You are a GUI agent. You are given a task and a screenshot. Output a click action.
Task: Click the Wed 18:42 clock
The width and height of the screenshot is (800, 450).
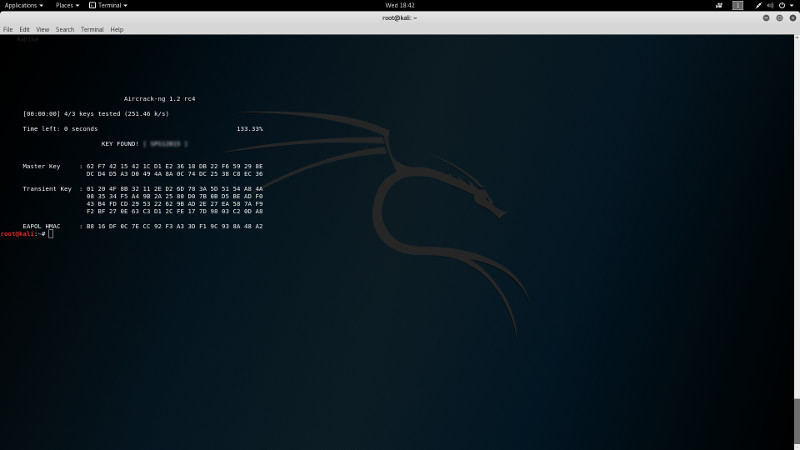tap(399, 5)
